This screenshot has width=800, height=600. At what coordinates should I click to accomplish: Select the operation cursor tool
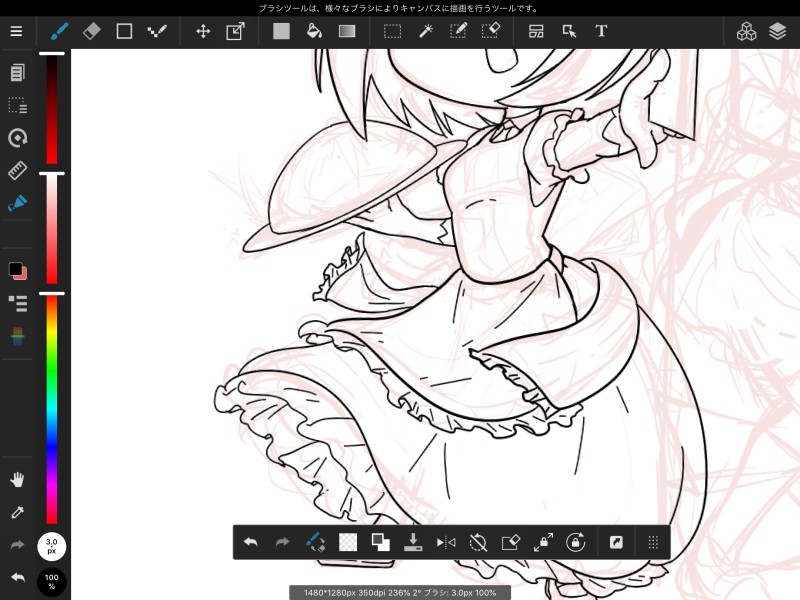click(569, 31)
